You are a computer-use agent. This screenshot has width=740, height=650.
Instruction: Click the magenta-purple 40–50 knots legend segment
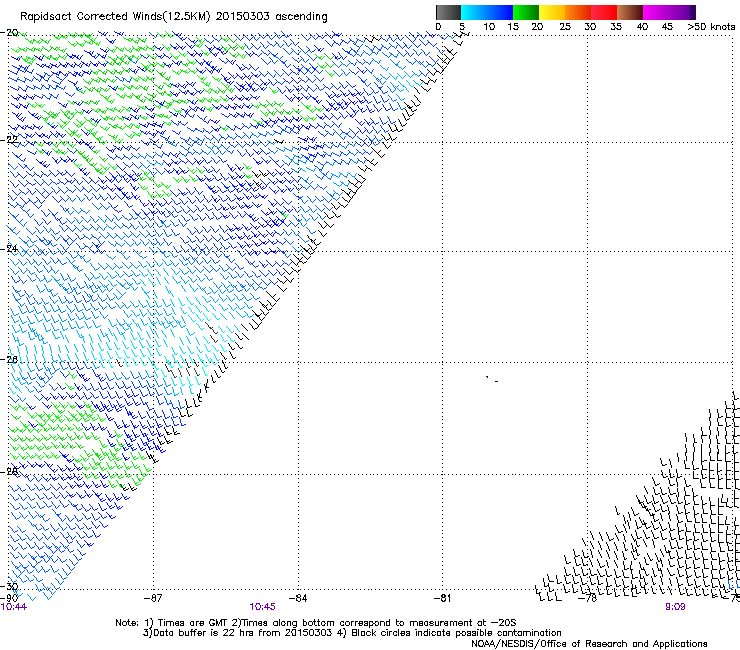click(669, 12)
